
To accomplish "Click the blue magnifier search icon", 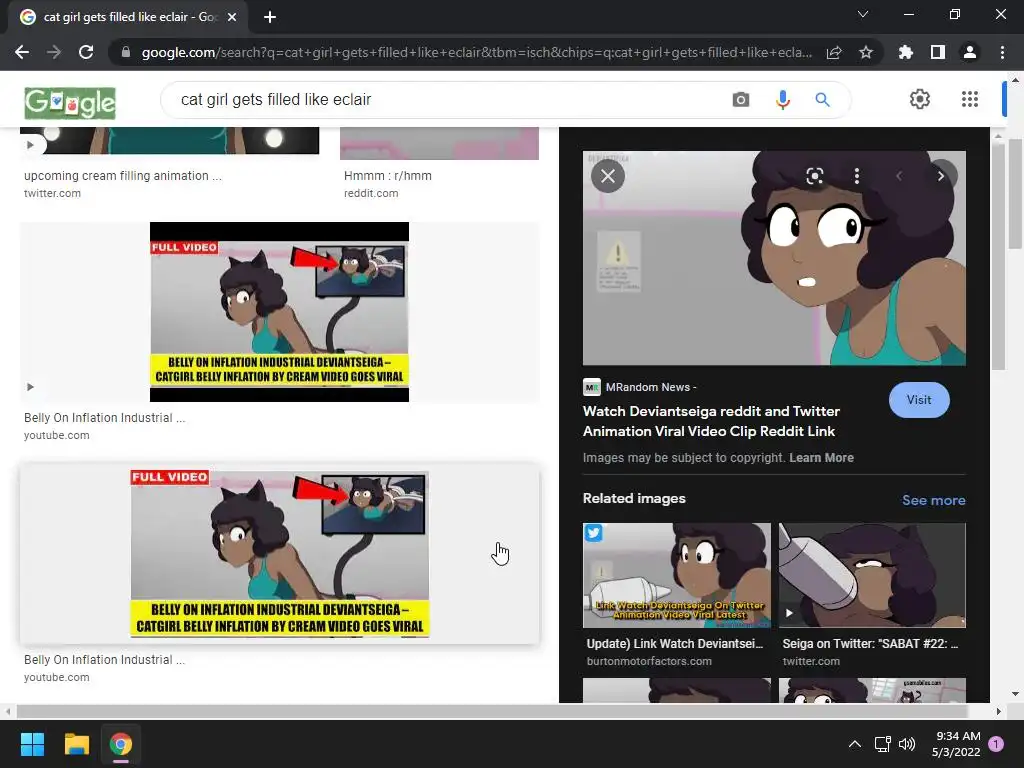I will [822, 99].
